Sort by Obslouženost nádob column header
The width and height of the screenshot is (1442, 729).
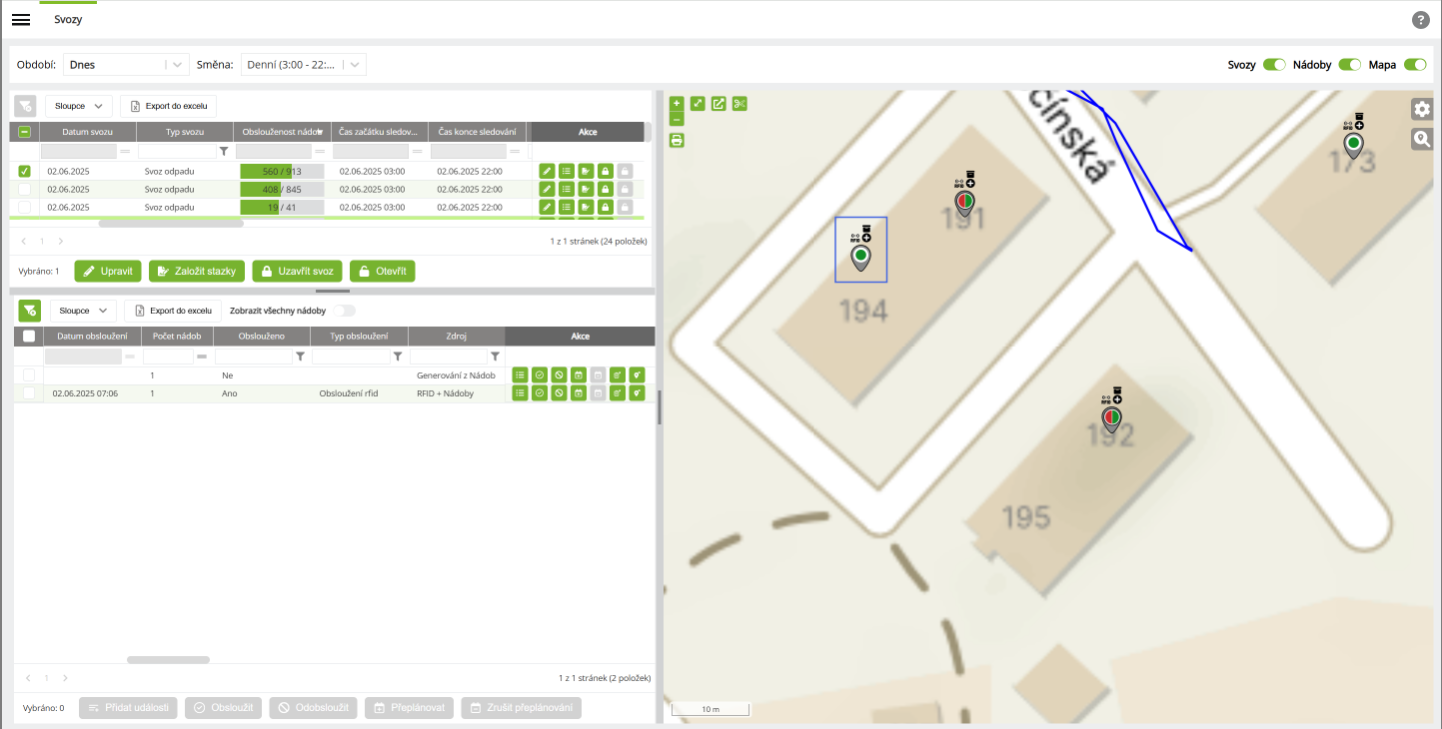(x=282, y=132)
